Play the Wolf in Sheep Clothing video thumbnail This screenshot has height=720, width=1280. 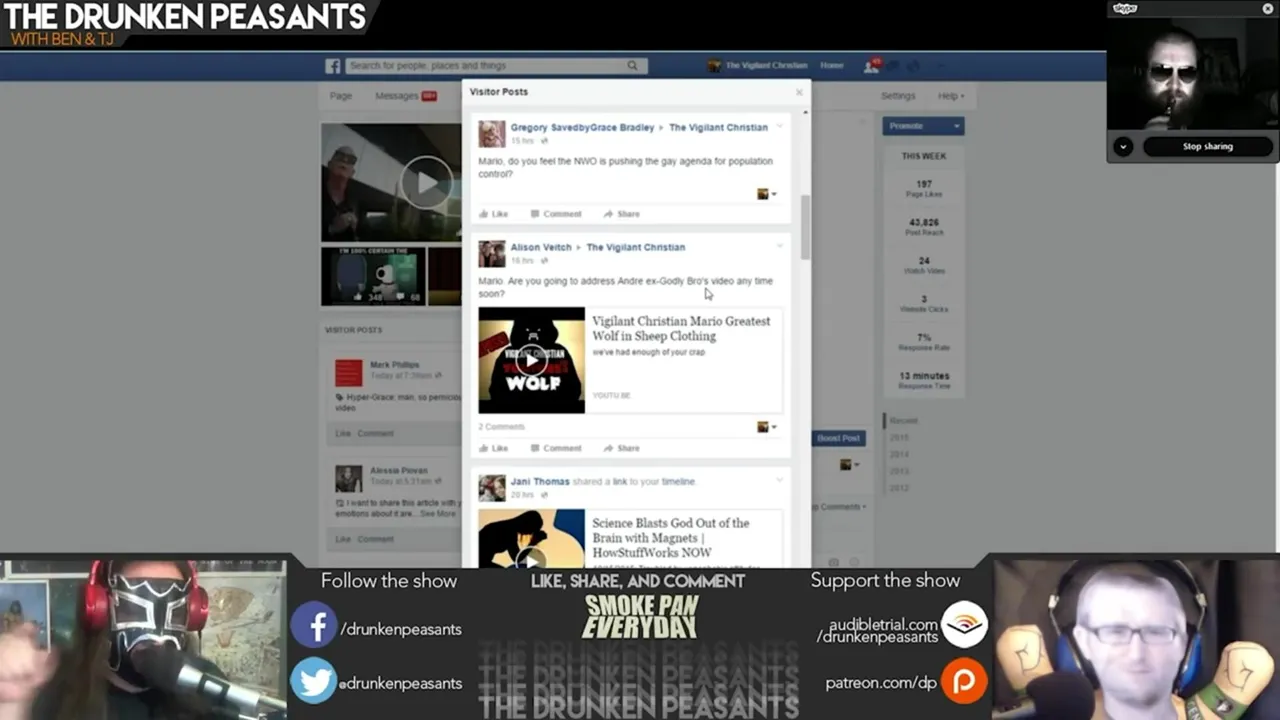coord(531,360)
